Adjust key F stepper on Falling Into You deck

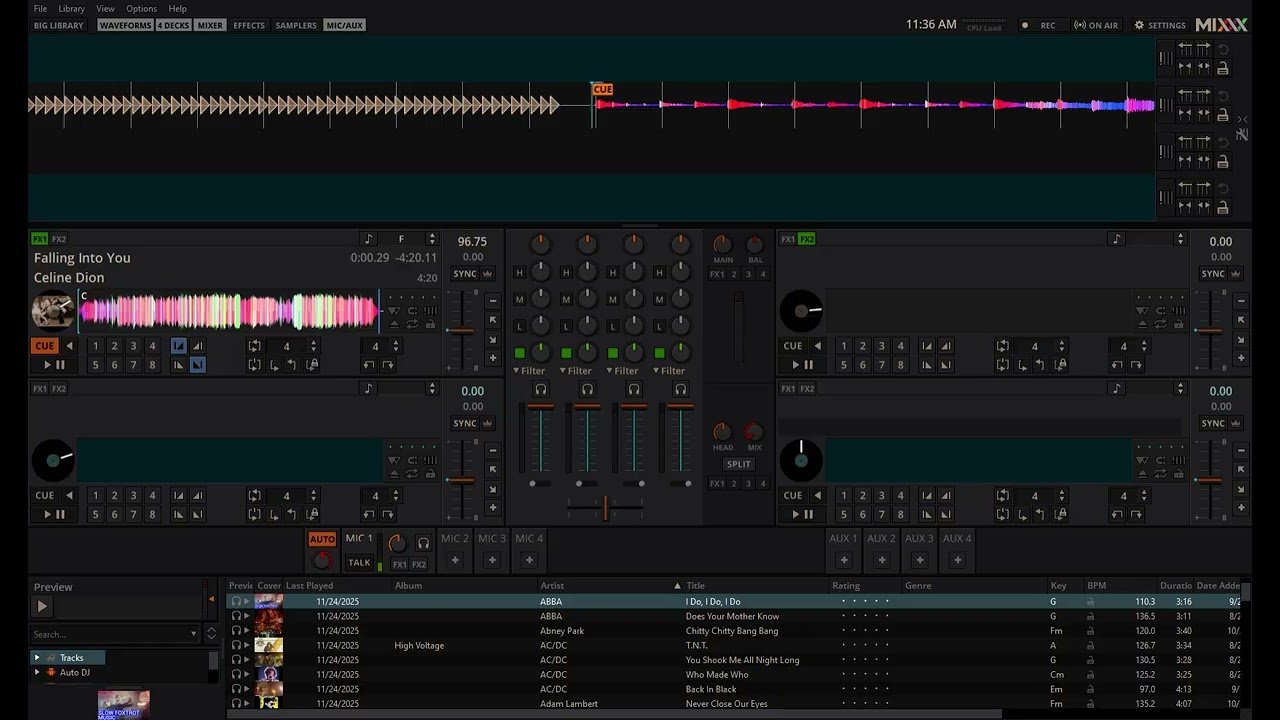pos(432,239)
